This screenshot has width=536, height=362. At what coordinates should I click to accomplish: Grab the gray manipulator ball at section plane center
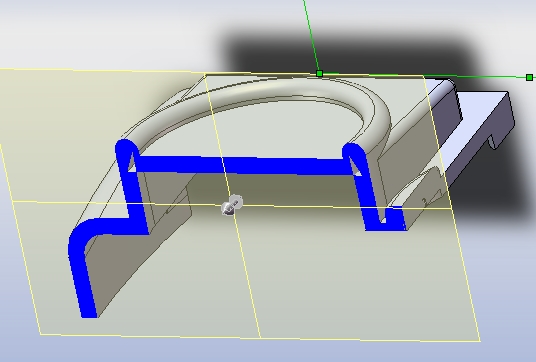[x=232, y=205]
